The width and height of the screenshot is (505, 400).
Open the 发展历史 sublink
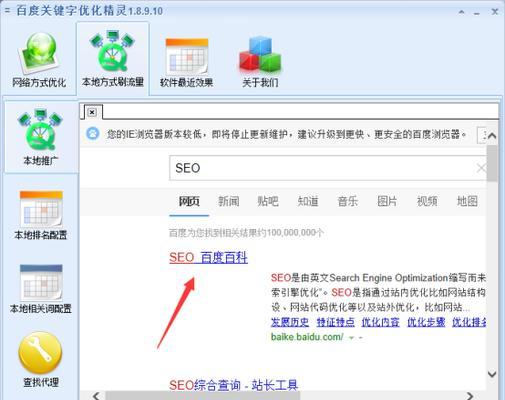[290, 322]
